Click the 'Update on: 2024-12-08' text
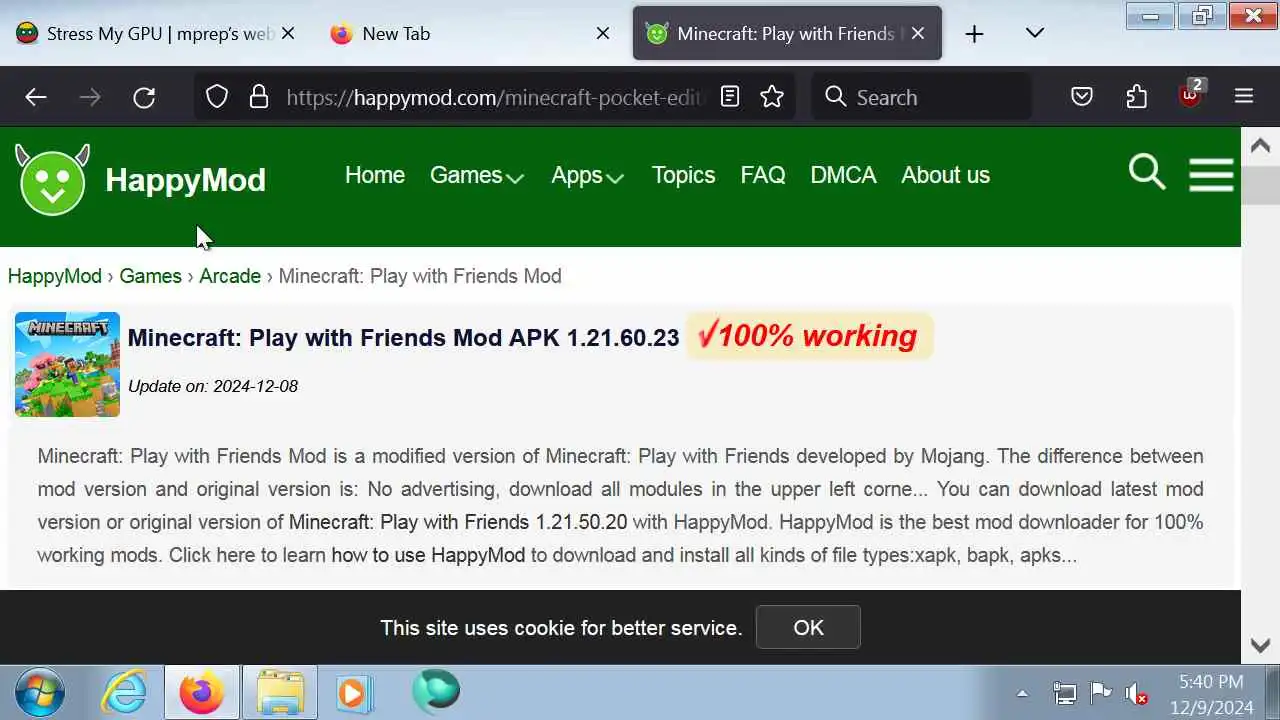Screen dimensions: 1280x720 click(x=213, y=386)
